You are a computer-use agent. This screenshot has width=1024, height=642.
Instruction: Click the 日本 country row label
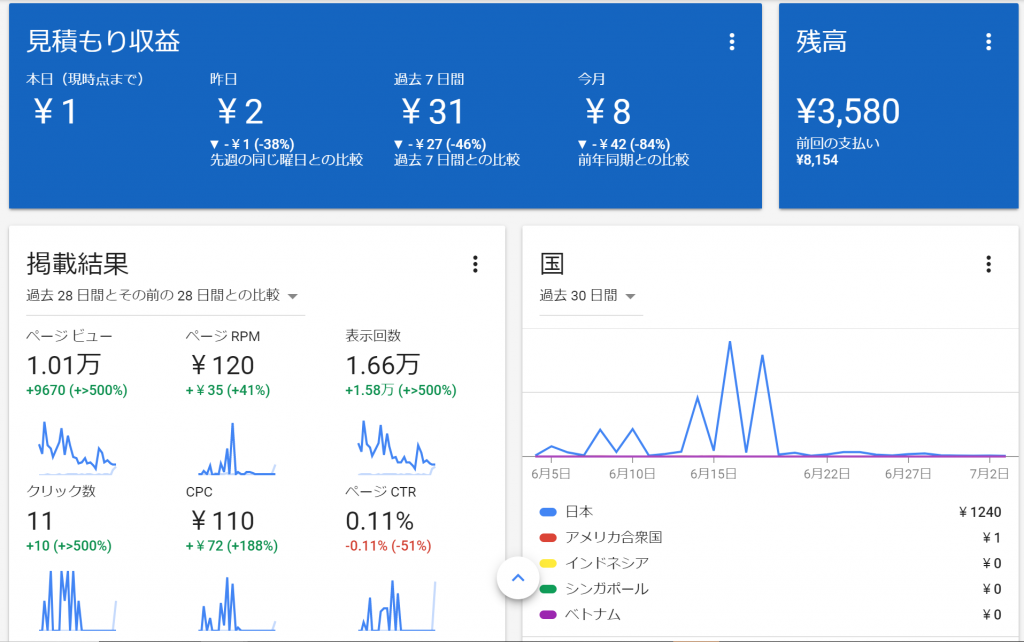[579, 512]
